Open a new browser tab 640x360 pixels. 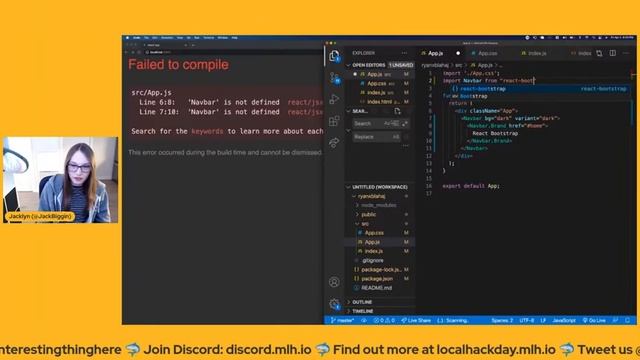pyautogui.click(x=193, y=45)
